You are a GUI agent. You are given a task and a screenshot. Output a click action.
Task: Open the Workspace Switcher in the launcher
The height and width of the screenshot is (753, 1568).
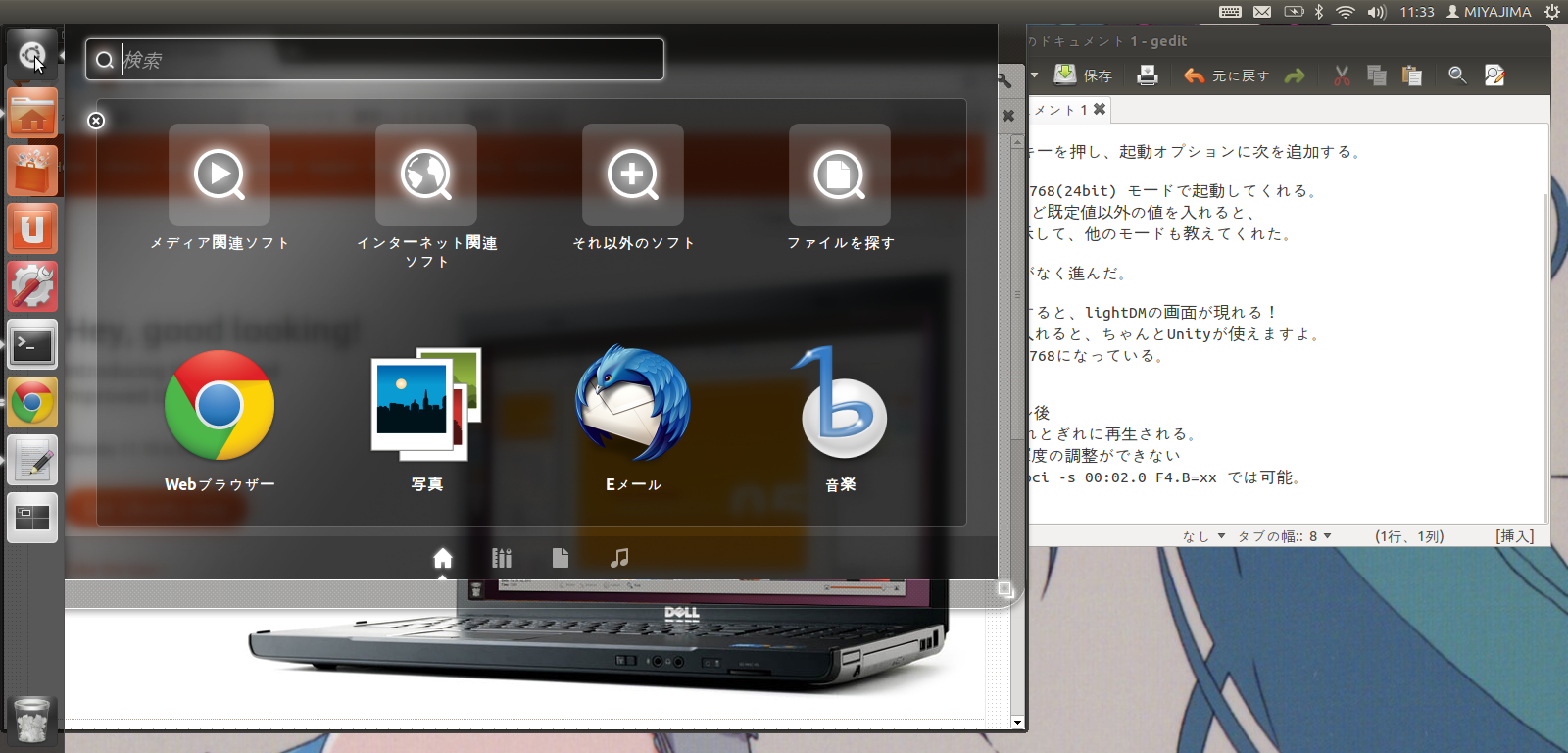tap(32, 518)
